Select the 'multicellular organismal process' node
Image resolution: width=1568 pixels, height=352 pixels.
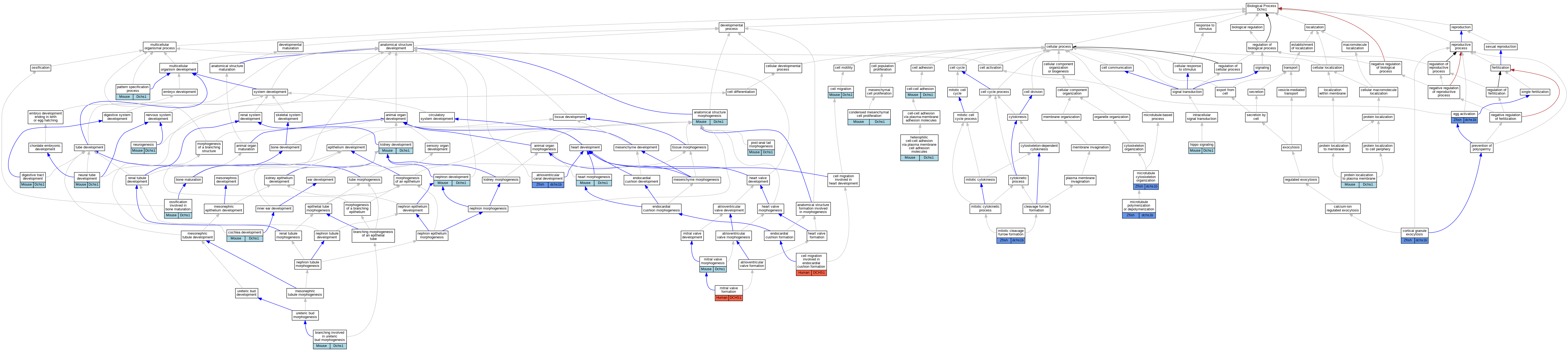point(160,46)
